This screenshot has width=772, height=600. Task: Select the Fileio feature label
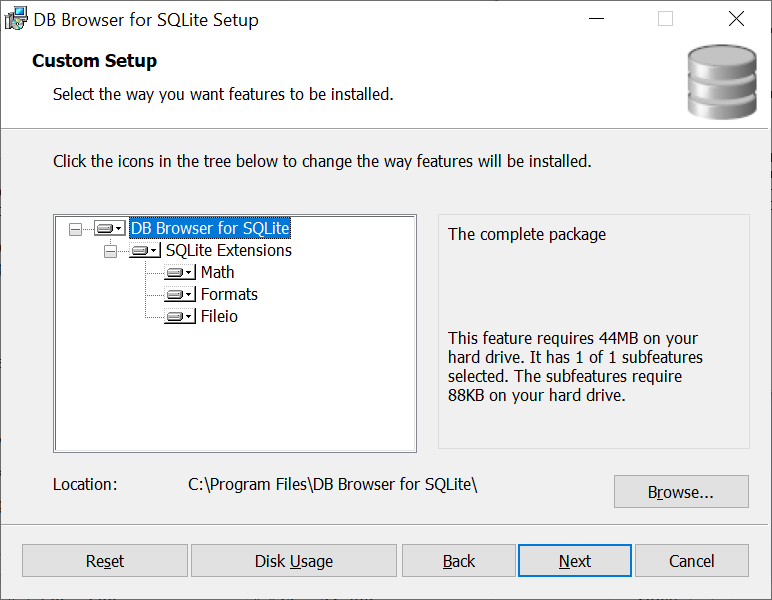pyautogui.click(x=219, y=316)
